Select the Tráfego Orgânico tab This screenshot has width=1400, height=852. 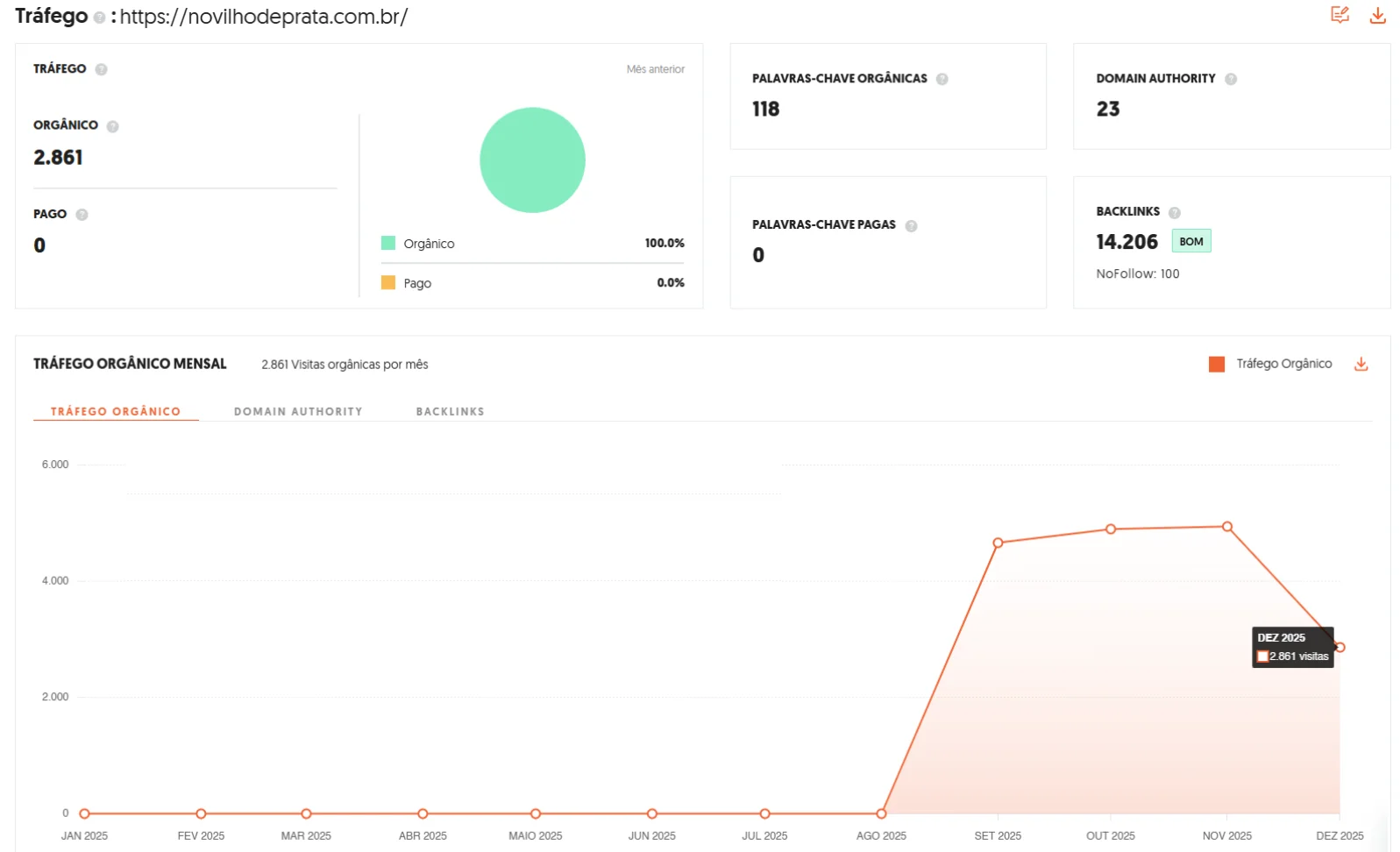(115, 411)
